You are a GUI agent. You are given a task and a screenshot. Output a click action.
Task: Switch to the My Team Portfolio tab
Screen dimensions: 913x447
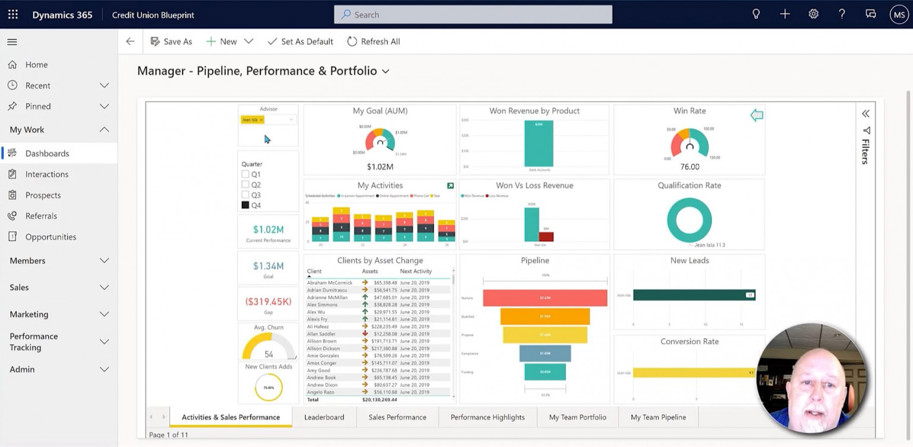[x=578, y=417]
